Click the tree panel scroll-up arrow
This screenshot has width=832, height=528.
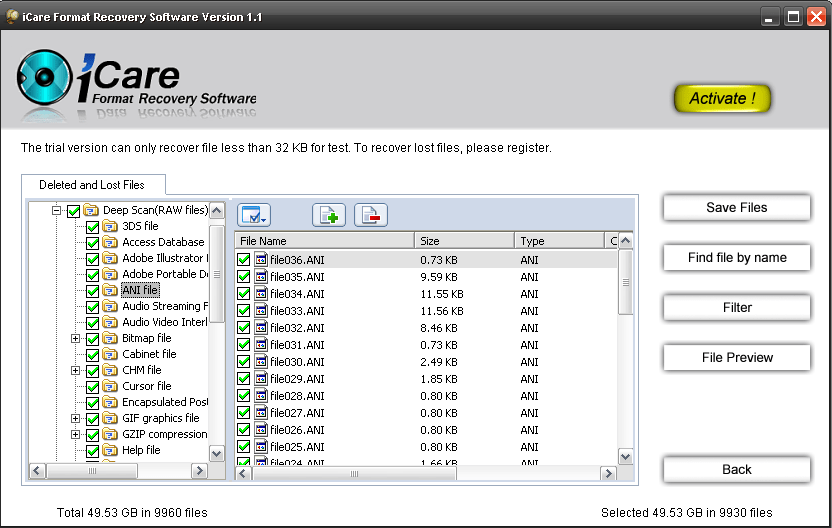pos(216,211)
